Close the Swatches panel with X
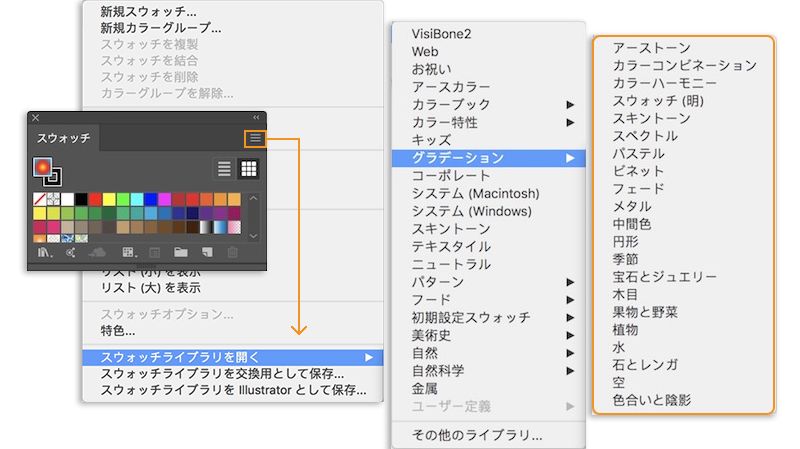 [x=35, y=118]
